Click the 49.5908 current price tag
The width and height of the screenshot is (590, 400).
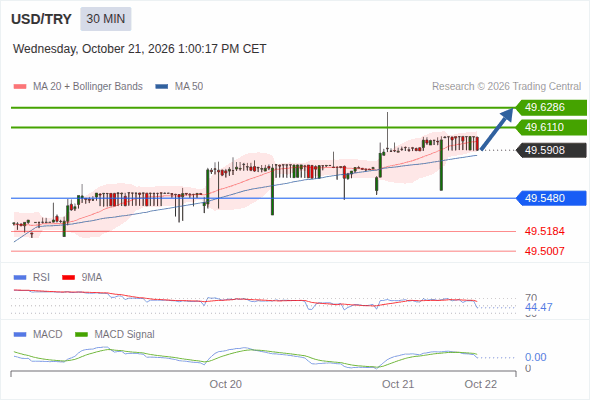[551, 150]
